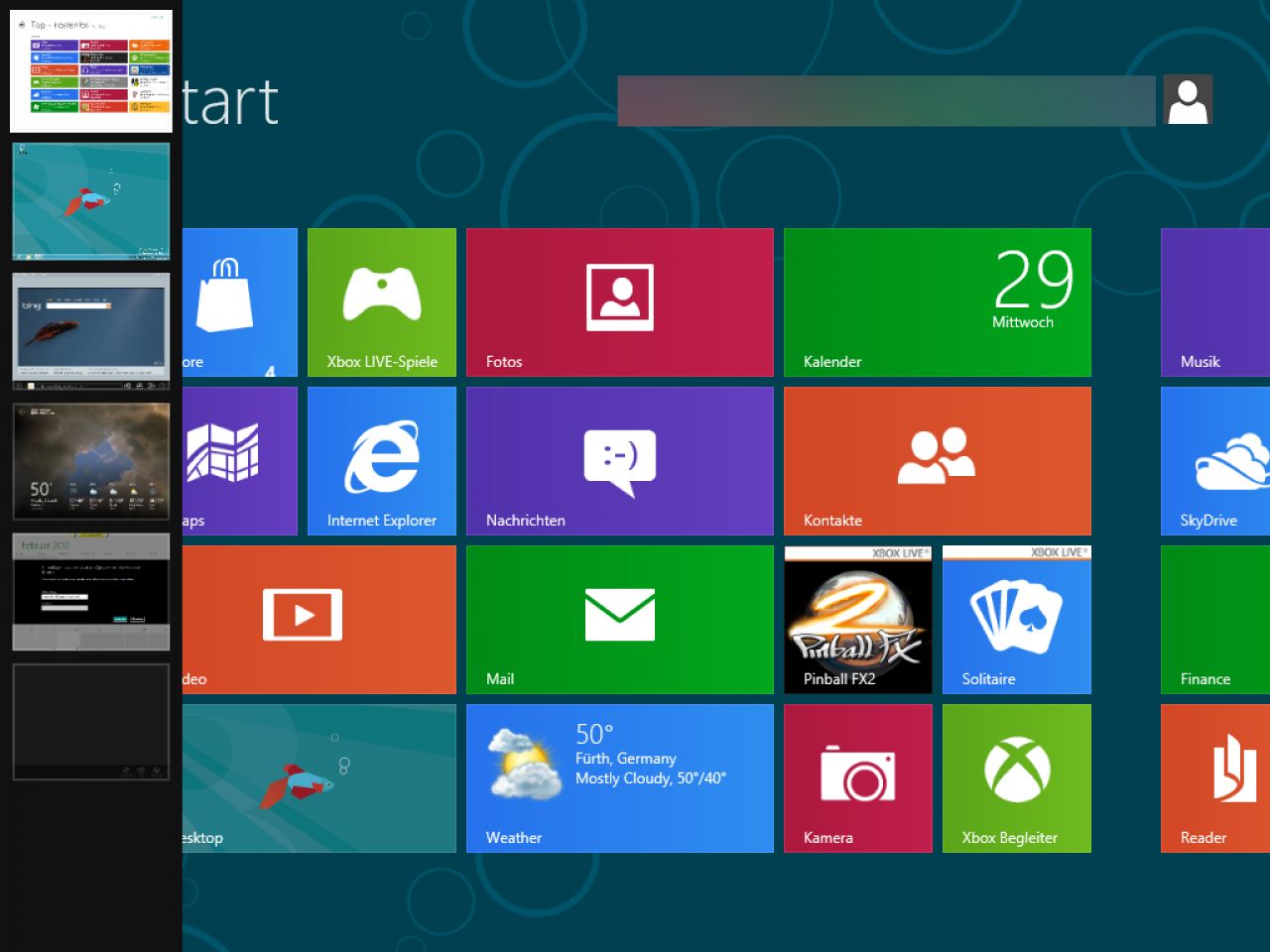1270x952 pixels.
Task: Click the 50° temperature reading
Action: coord(594,734)
